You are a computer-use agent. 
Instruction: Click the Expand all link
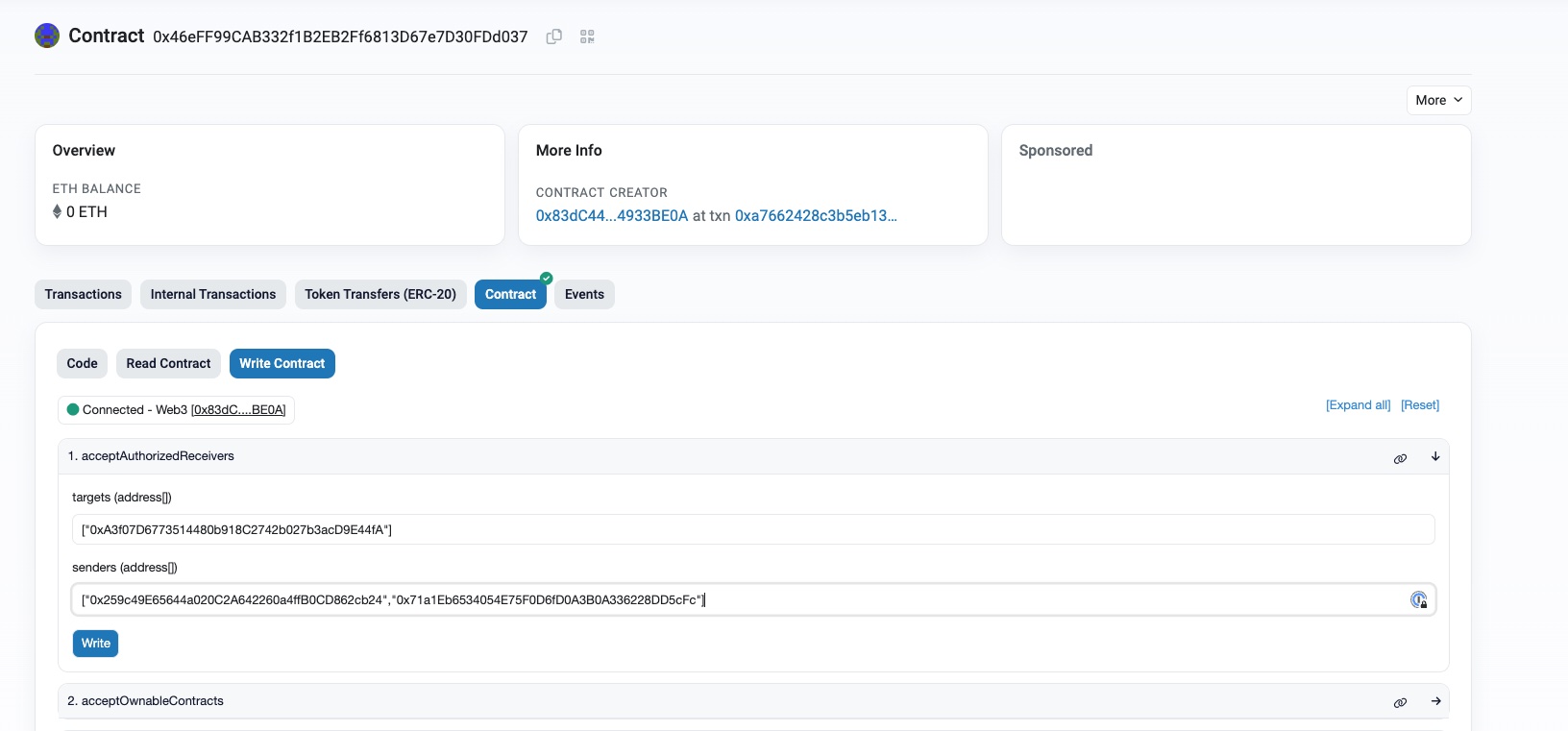point(1358,404)
